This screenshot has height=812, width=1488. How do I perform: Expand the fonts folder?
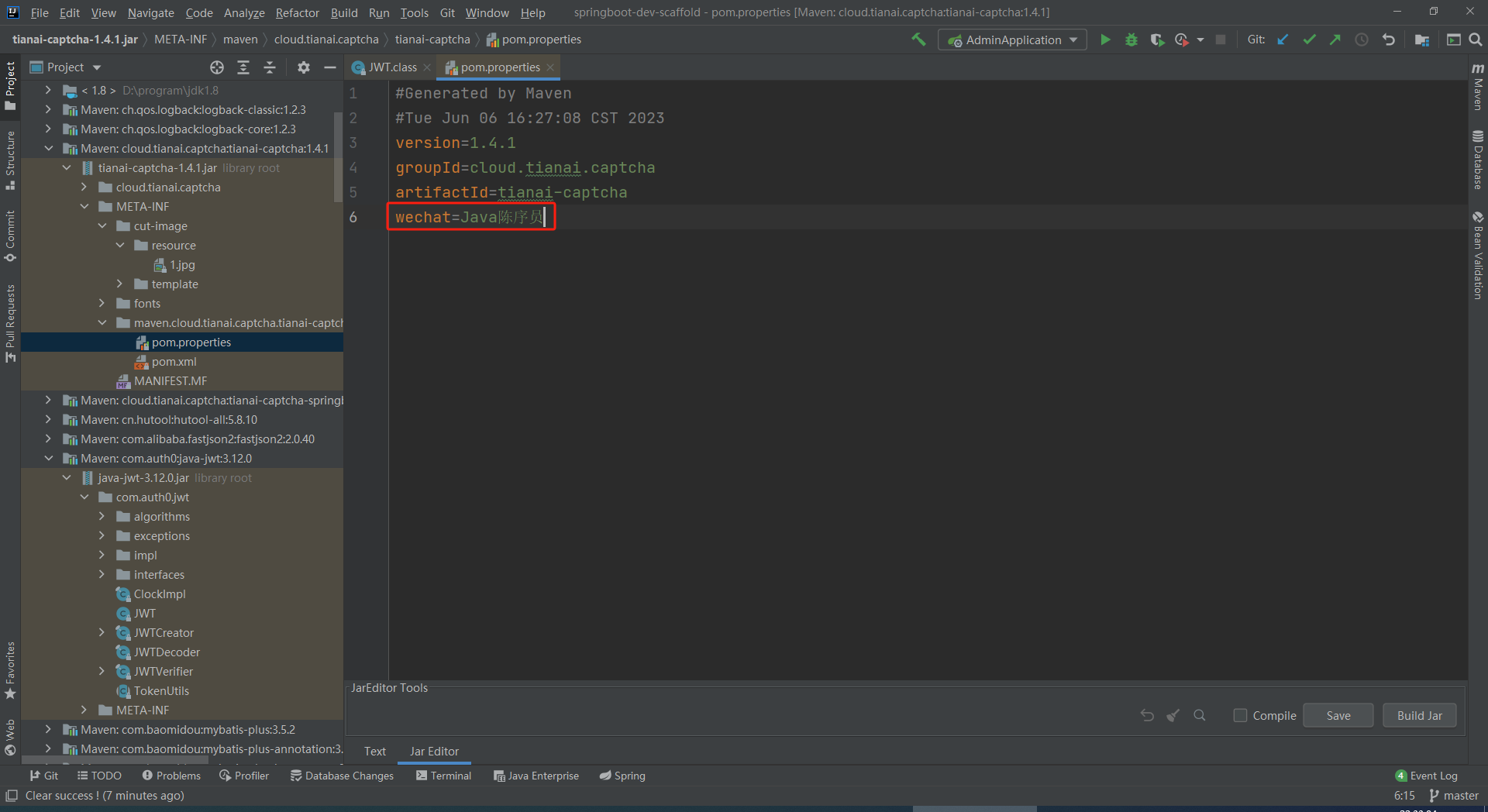pos(102,304)
